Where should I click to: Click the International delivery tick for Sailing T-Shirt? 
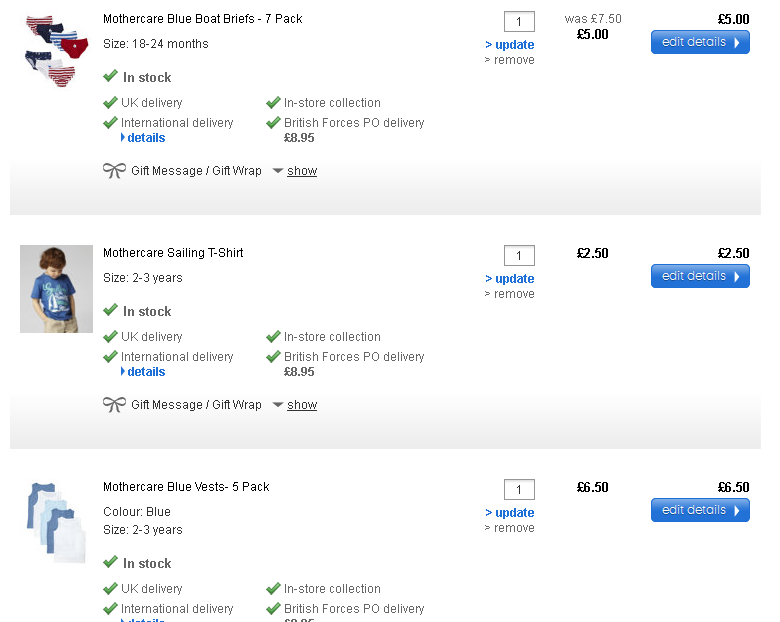coord(111,357)
